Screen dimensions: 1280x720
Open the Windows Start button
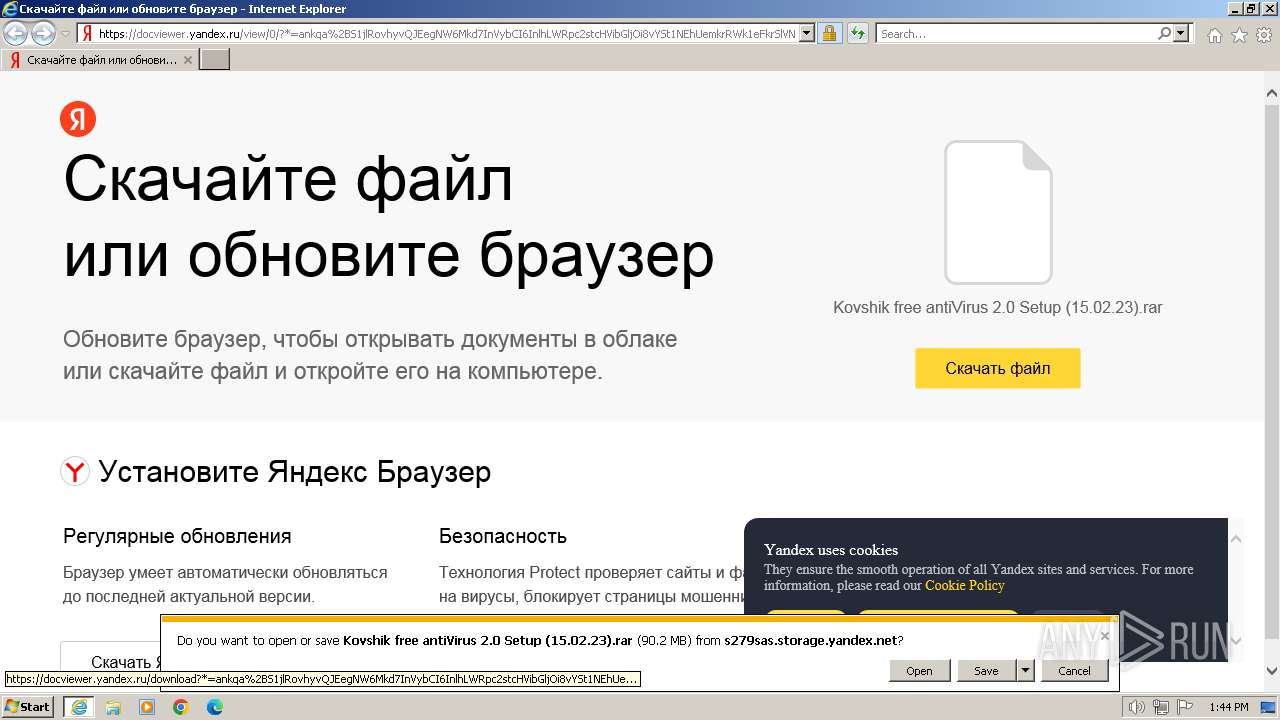coord(28,707)
